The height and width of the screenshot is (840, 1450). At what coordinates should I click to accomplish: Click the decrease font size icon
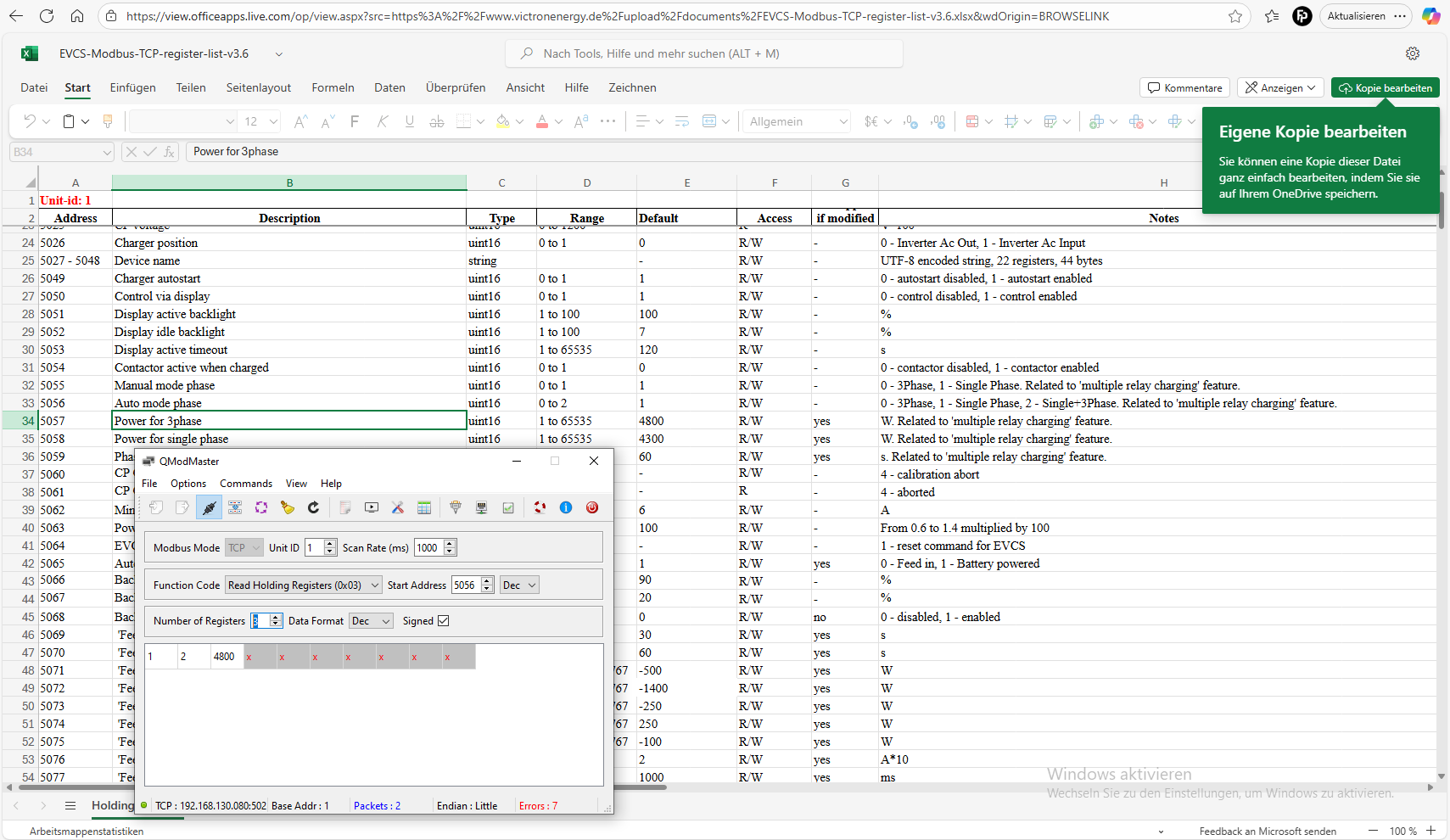pyautogui.click(x=328, y=121)
